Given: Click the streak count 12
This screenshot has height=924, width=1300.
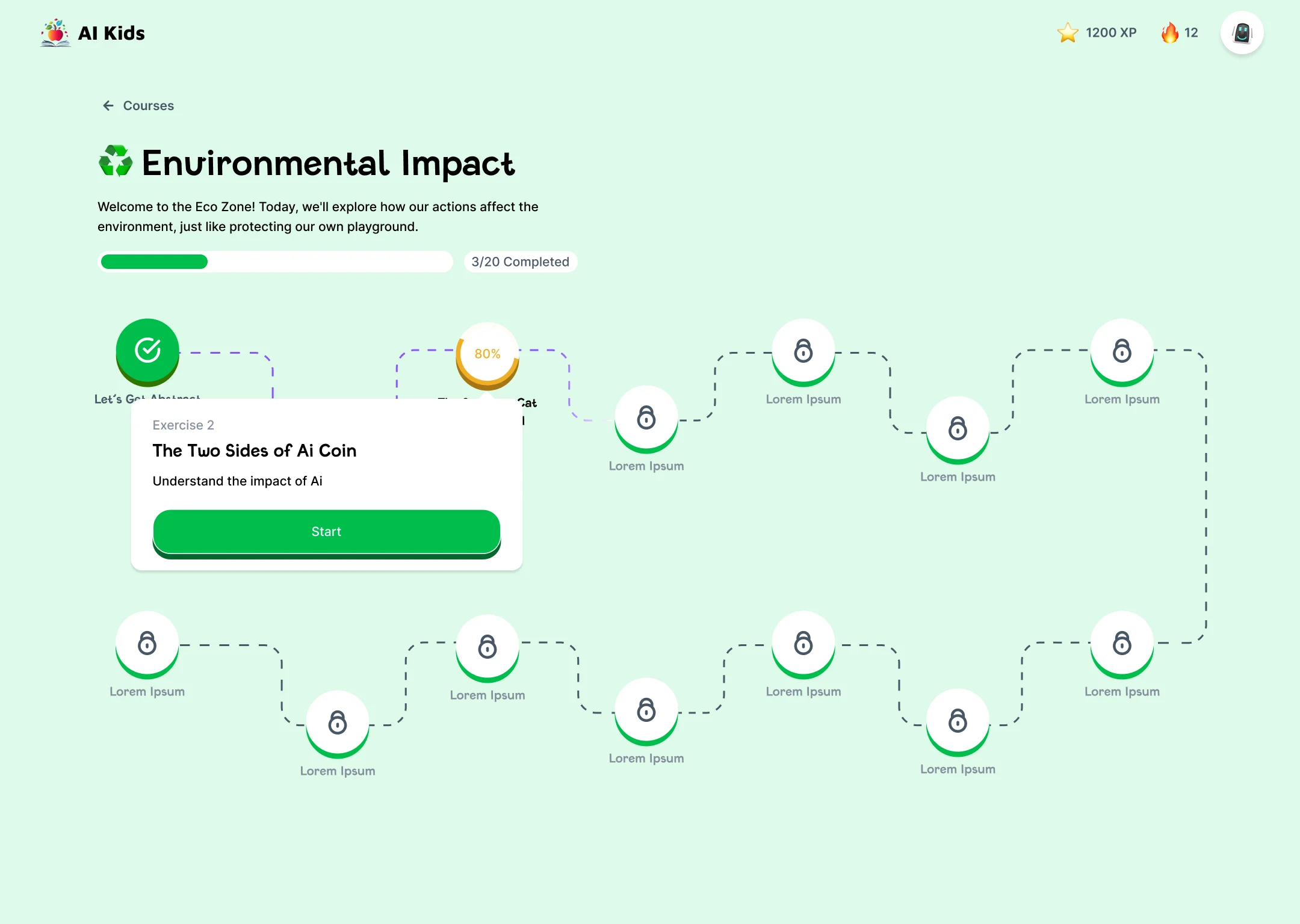Looking at the screenshot, I should pyautogui.click(x=1191, y=32).
